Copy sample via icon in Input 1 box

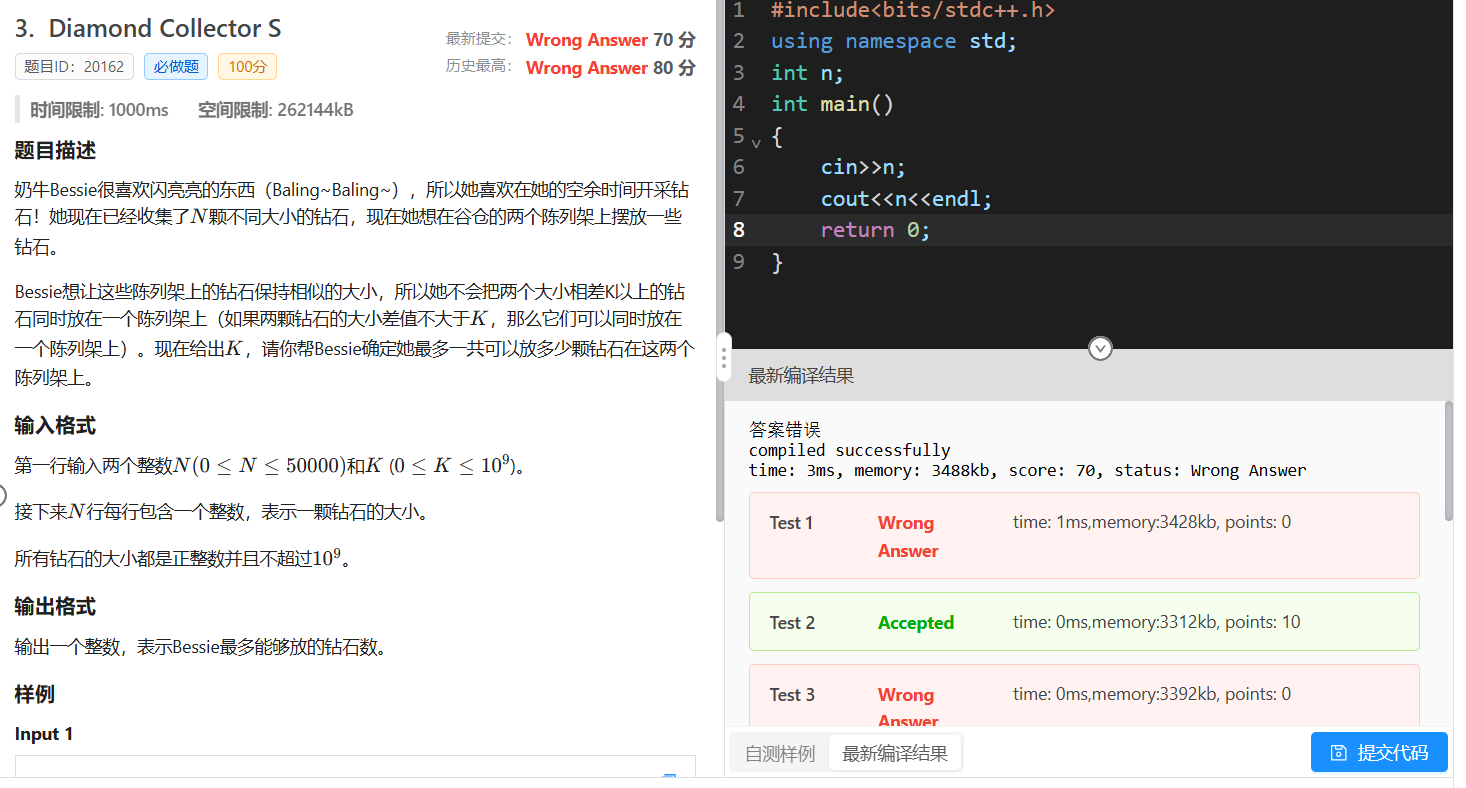670,777
